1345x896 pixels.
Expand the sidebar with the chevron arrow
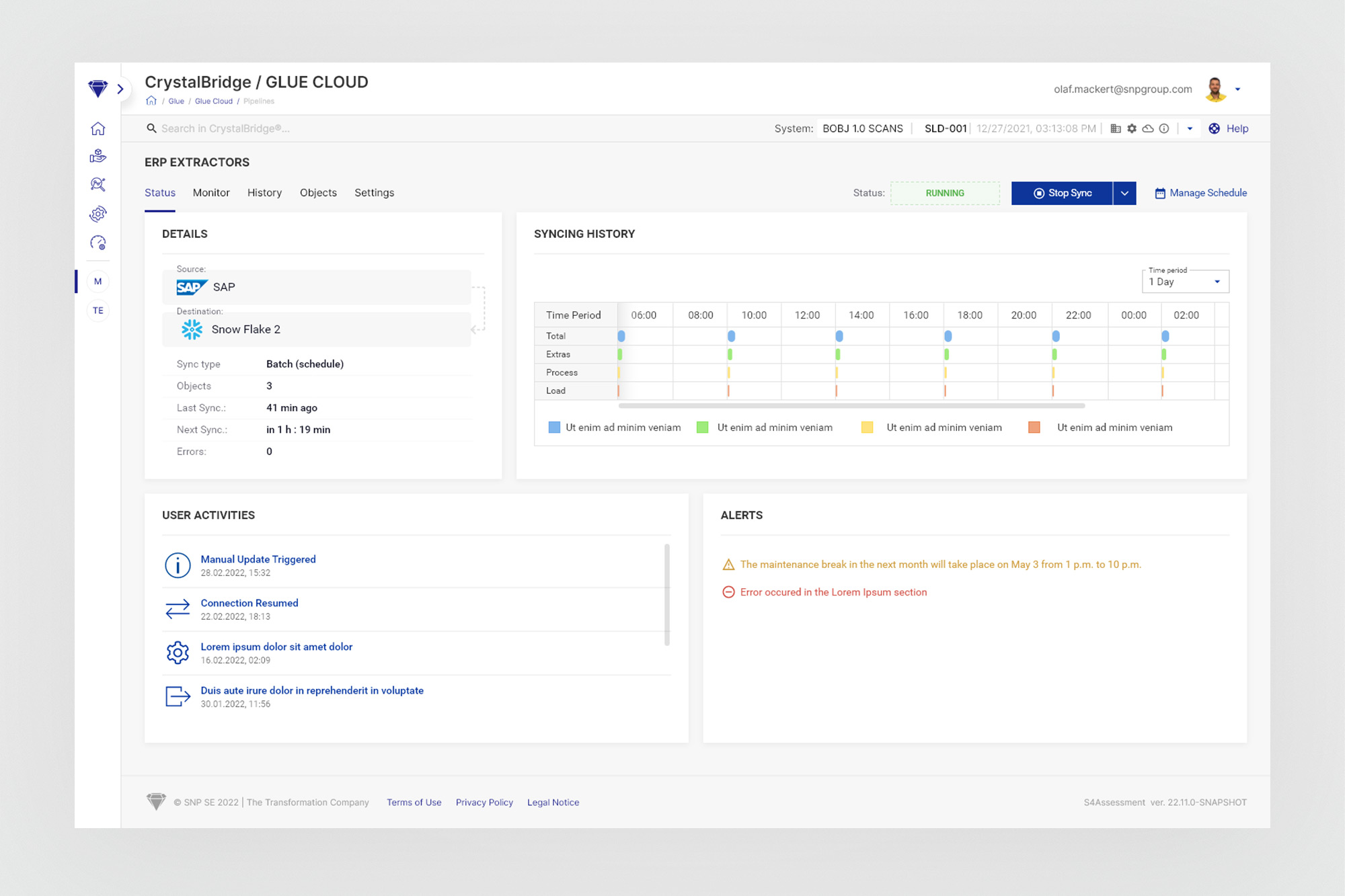(x=120, y=89)
